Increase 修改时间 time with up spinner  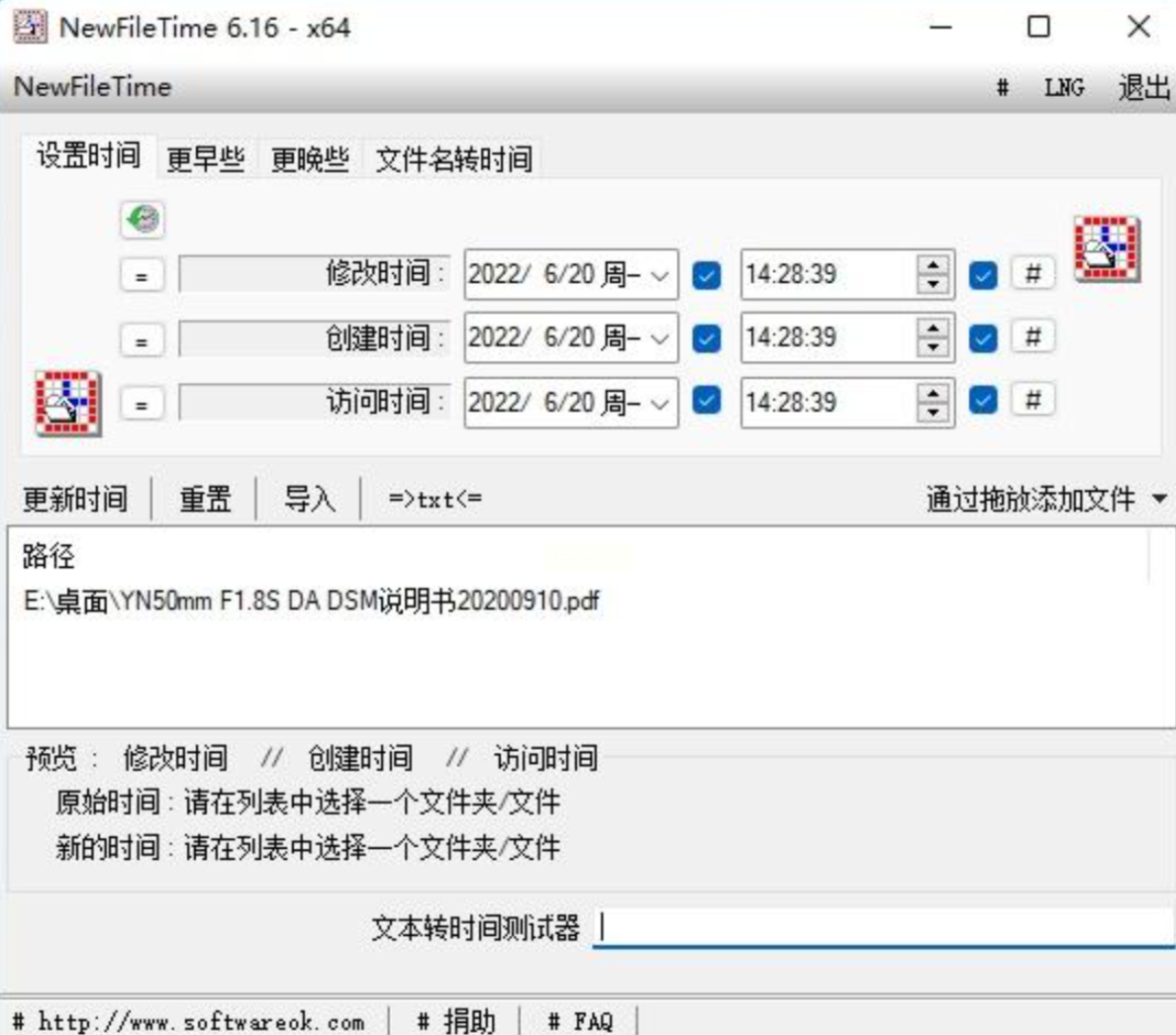point(933,265)
